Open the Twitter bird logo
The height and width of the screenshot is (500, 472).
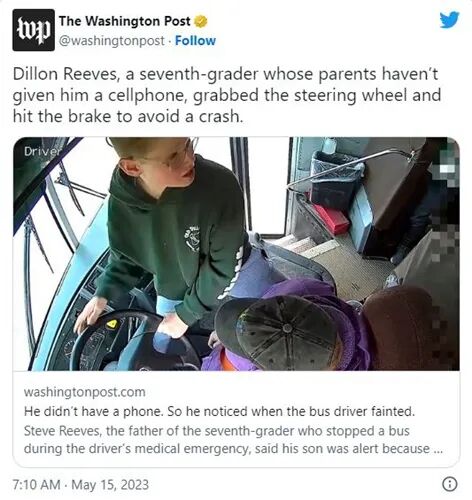[449, 20]
